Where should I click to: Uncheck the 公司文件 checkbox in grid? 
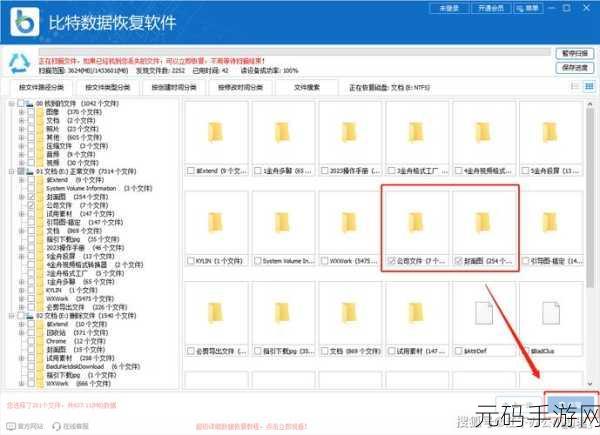[x=391, y=261]
